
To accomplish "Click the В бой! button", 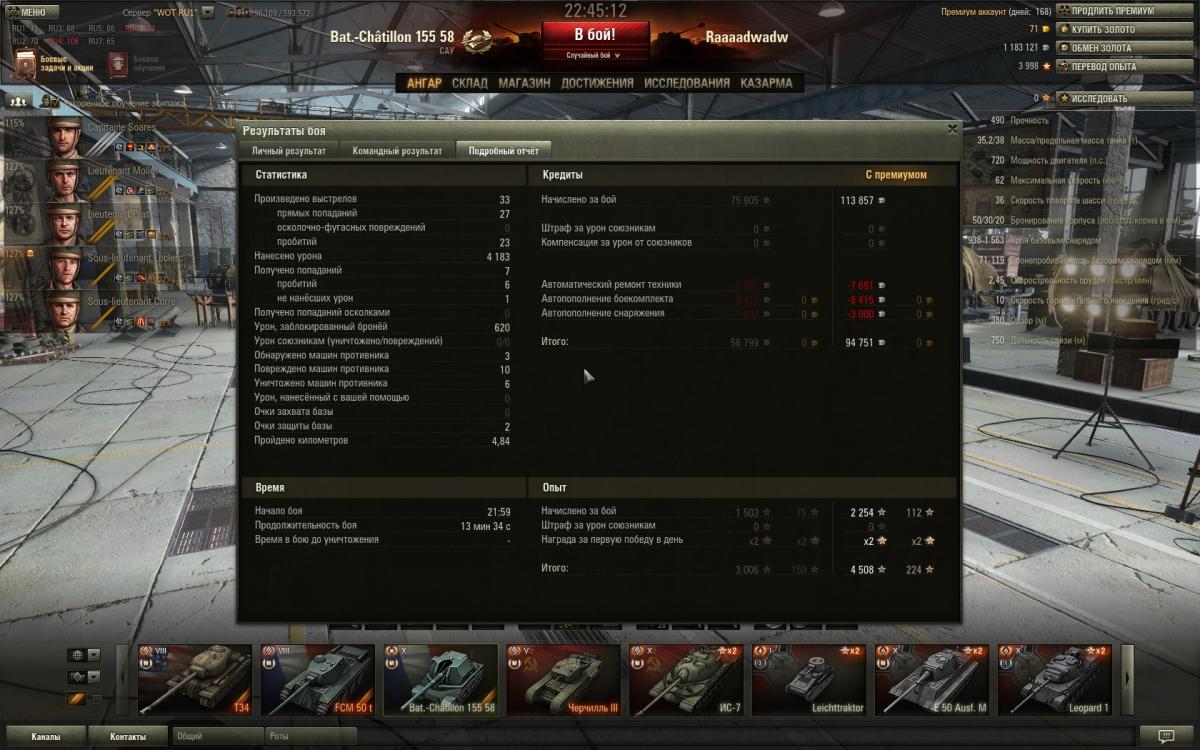I will click(x=595, y=35).
